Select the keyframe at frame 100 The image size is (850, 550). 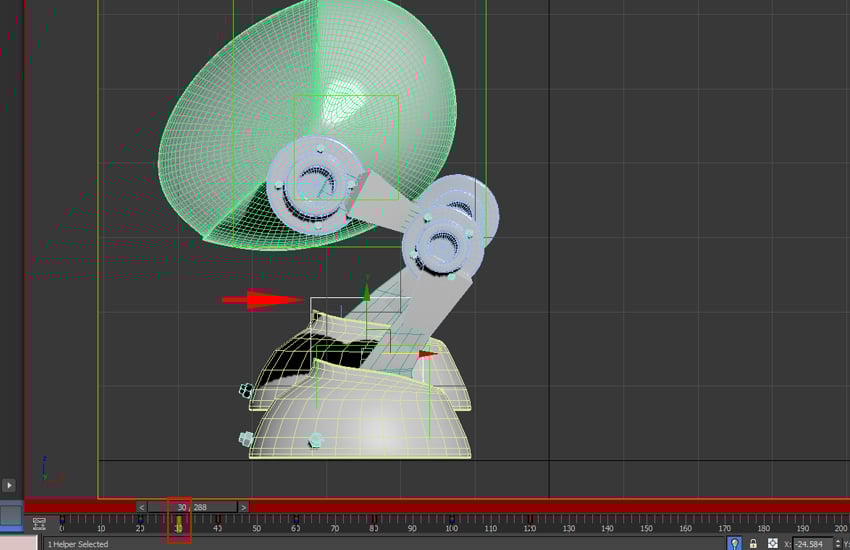tap(452, 520)
